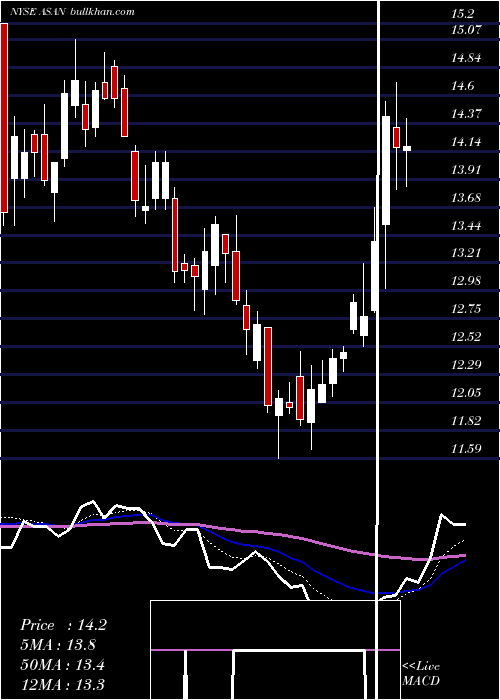Click the 12.75 price axis label

coord(467,309)
